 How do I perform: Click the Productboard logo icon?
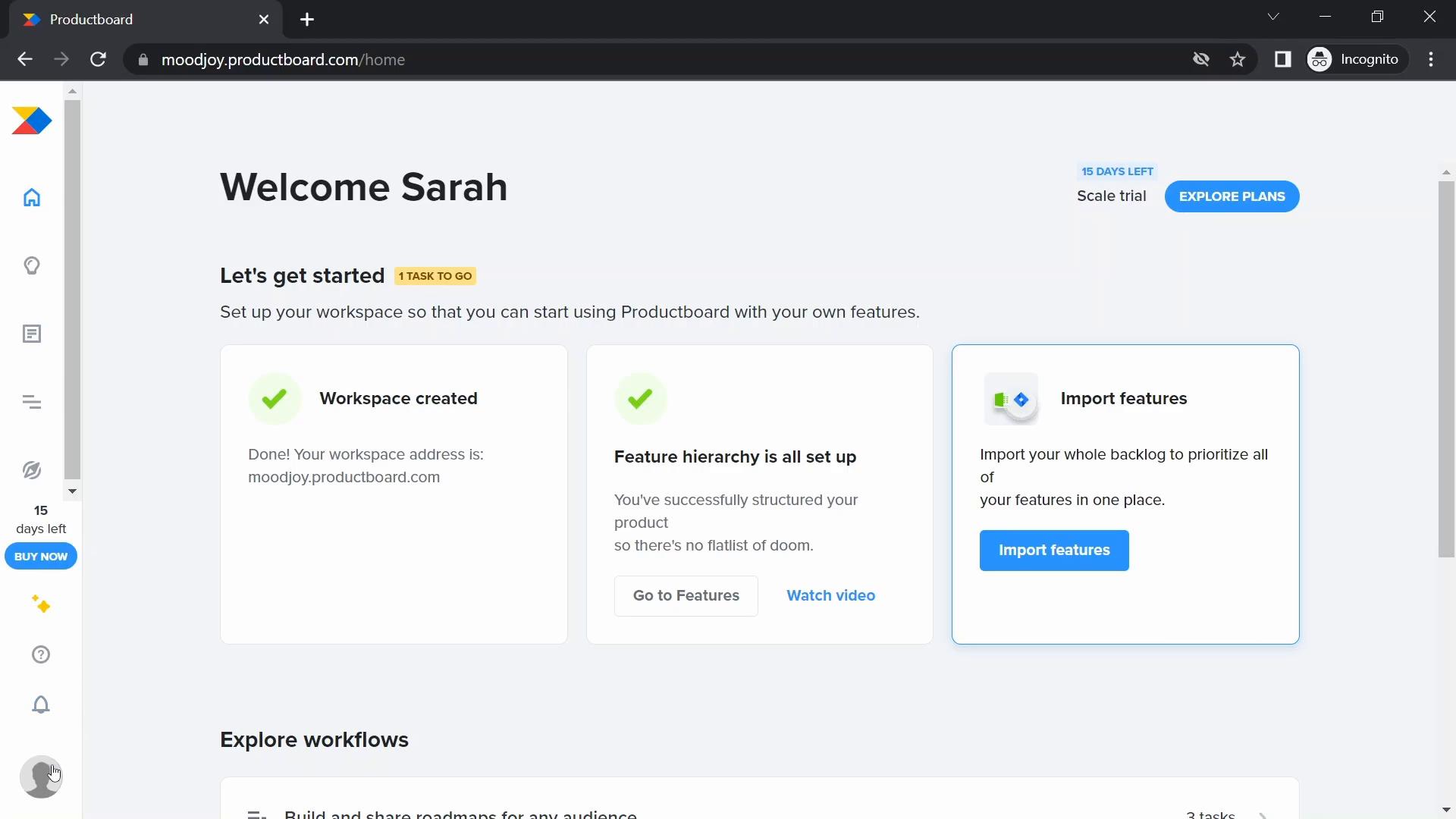[x=31, y=120]
